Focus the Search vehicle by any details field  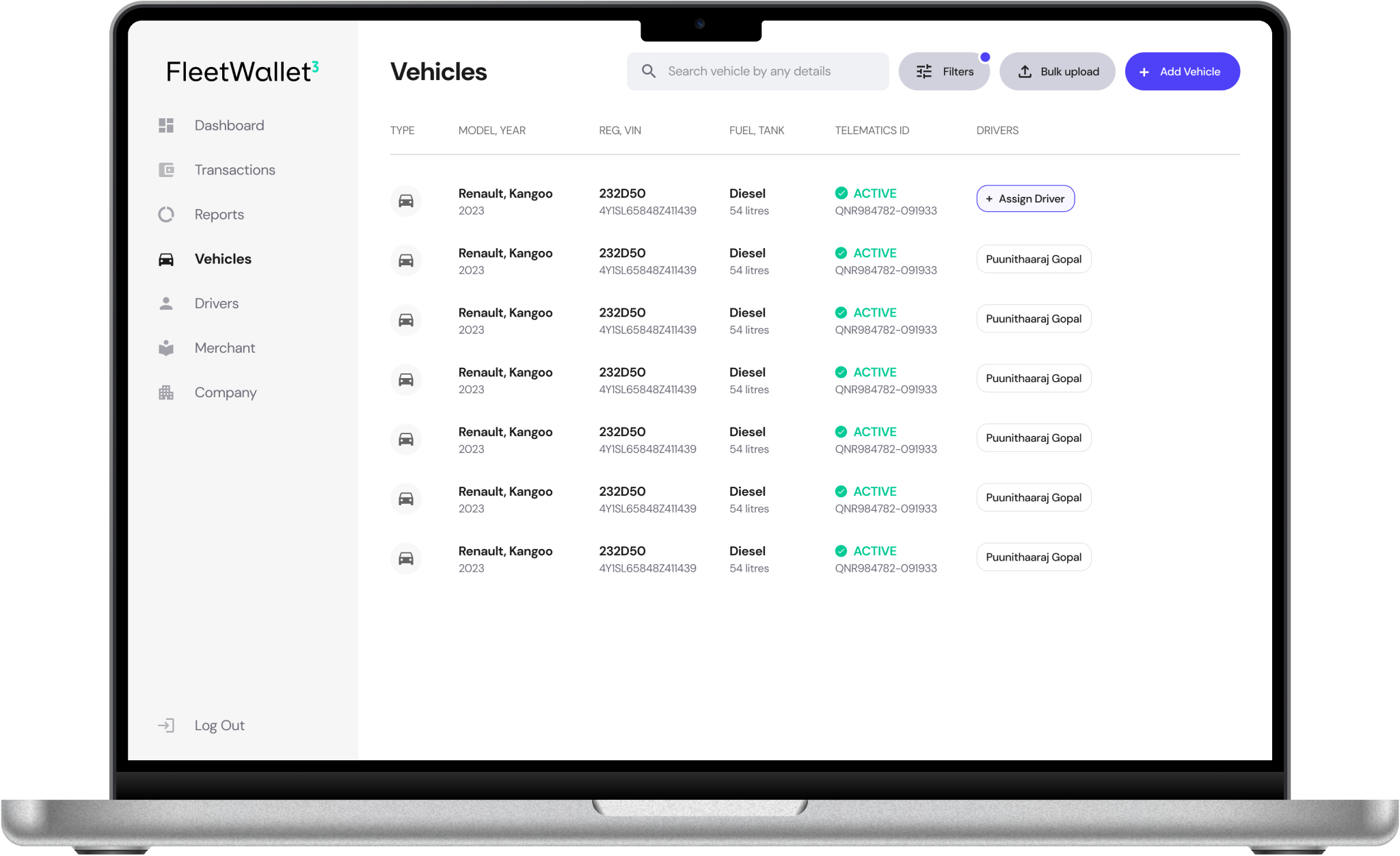tap(757, 72)
